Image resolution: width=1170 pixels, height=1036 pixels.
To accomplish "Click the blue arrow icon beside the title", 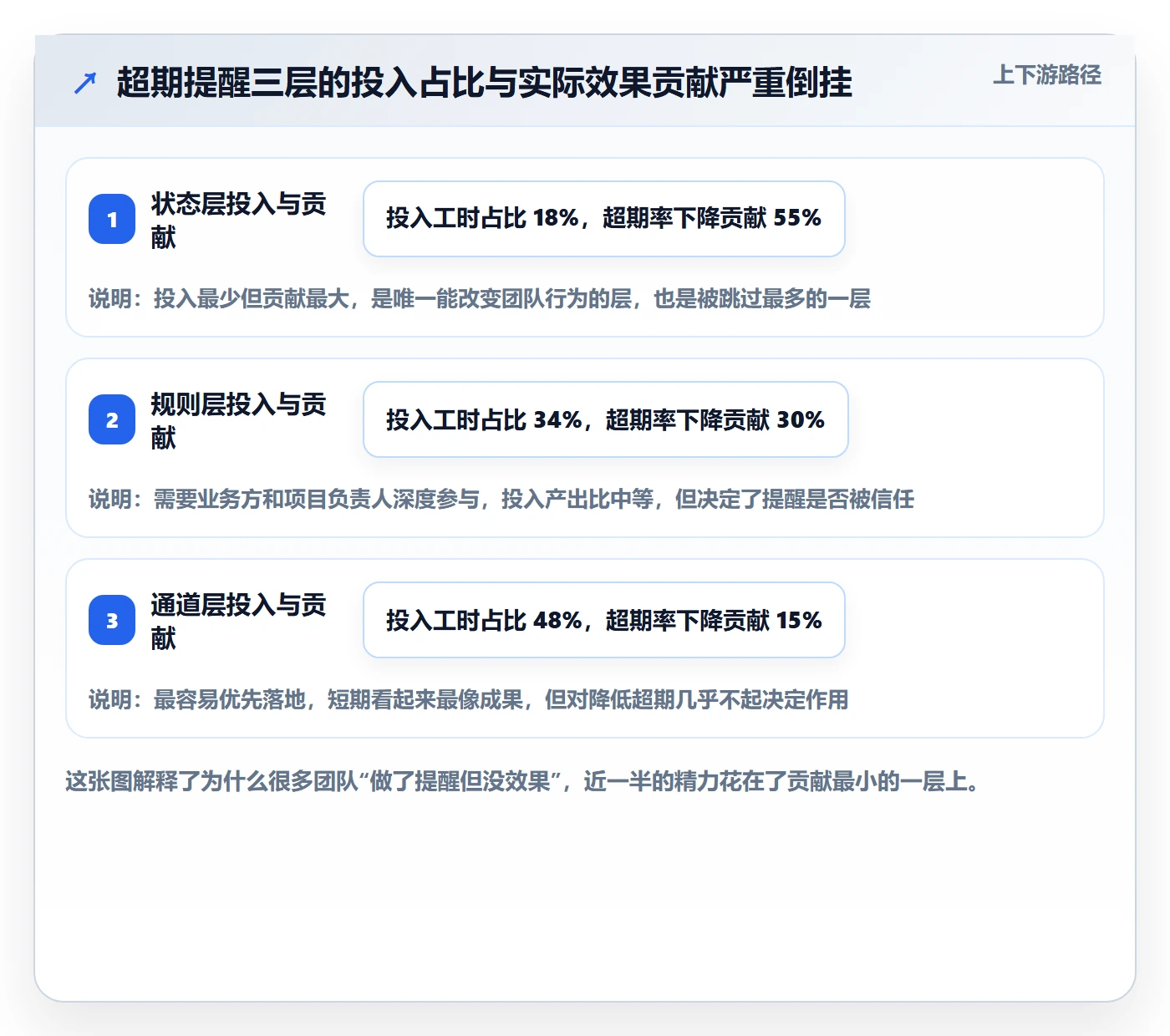I will tap(85, 83).
